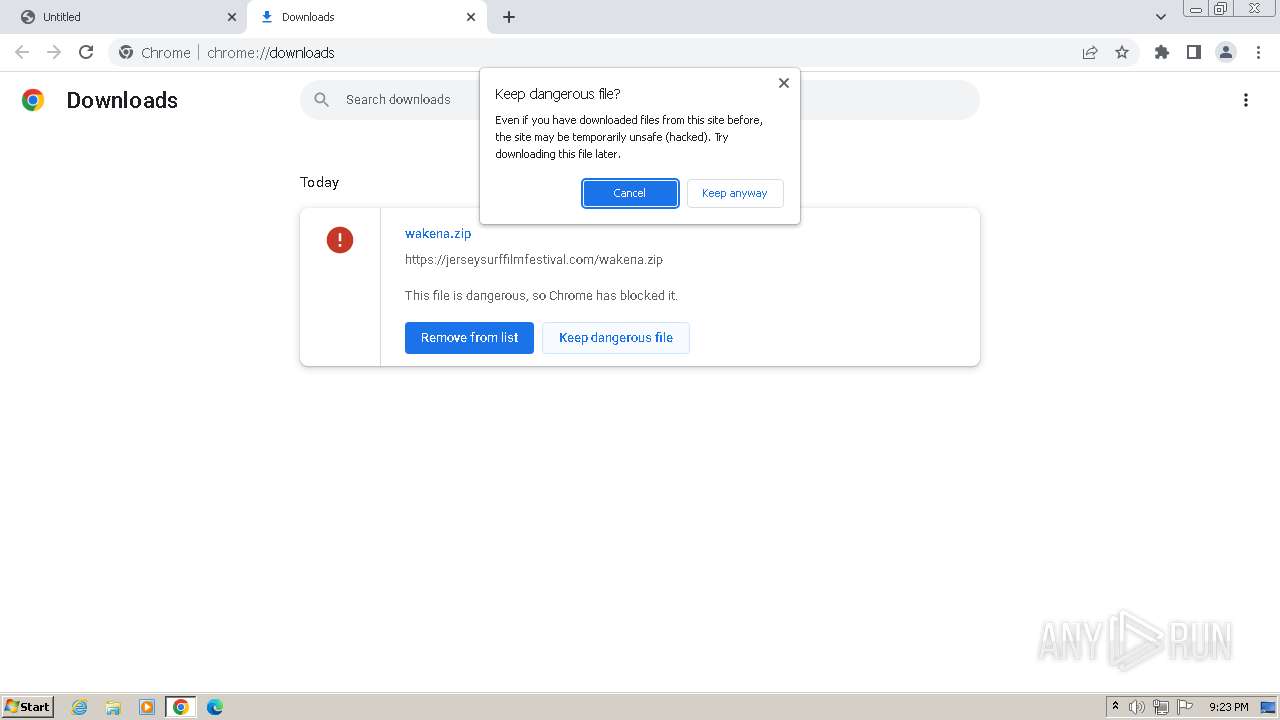Remove wakena.zip from list
1280x720 pixels.
point(469,338)
